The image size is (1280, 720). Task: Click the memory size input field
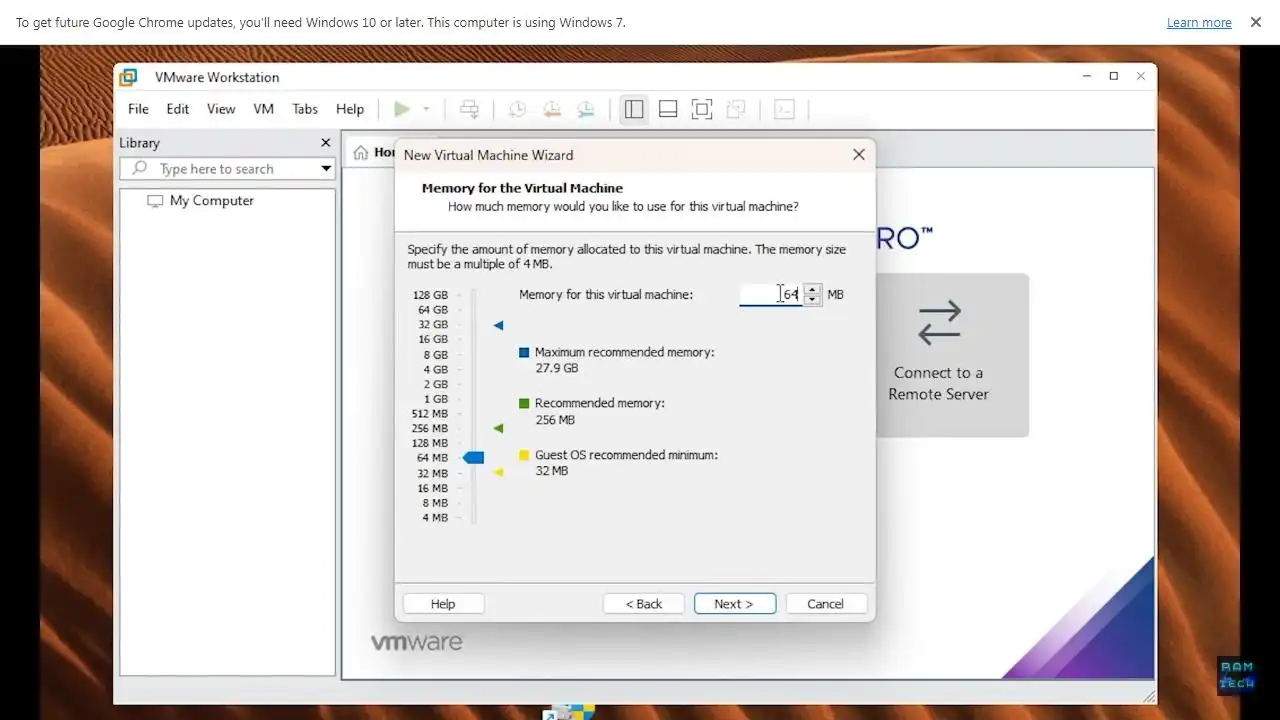771,294
